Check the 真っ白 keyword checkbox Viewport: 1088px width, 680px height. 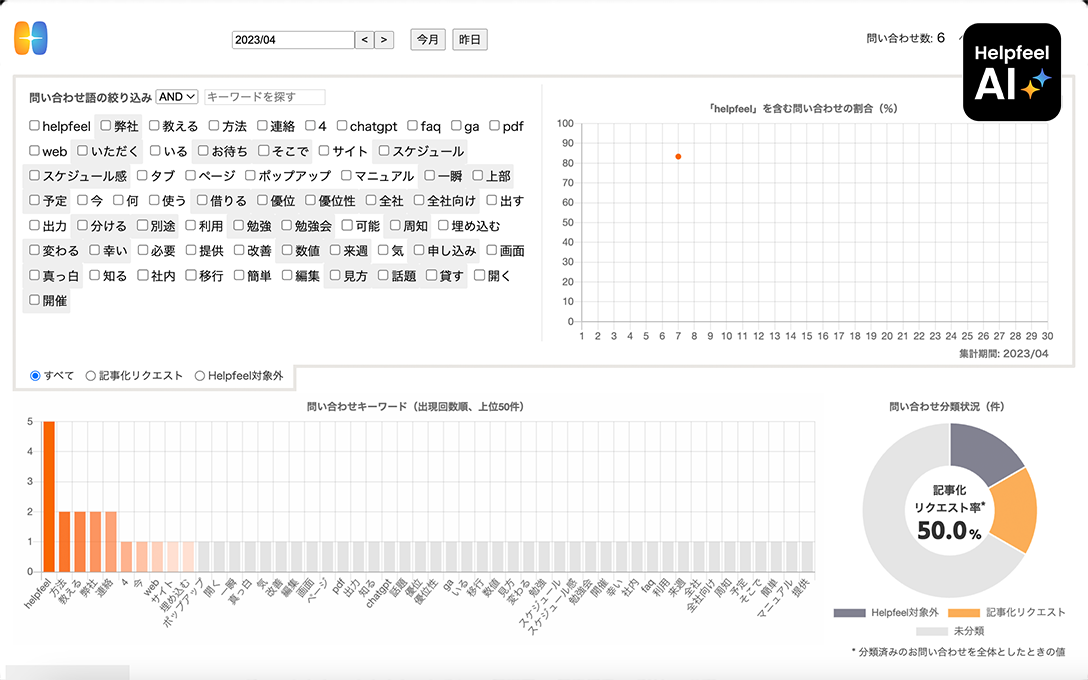34,275
